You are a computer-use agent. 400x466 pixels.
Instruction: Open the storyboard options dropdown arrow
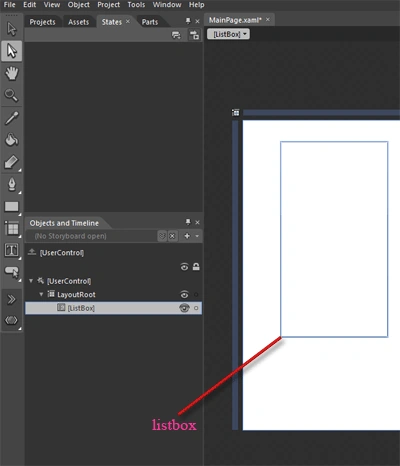pos(197,236)
